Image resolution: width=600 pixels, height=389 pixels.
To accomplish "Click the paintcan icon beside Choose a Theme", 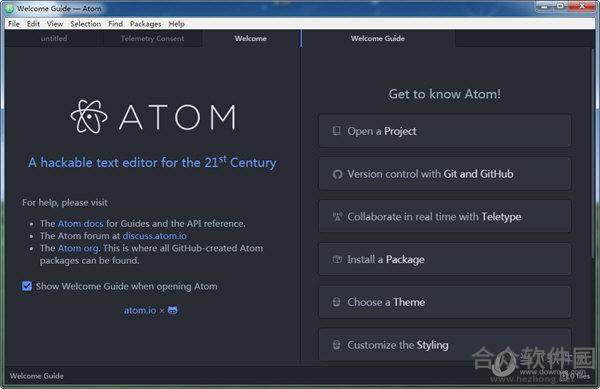I will tap(336, 302).
